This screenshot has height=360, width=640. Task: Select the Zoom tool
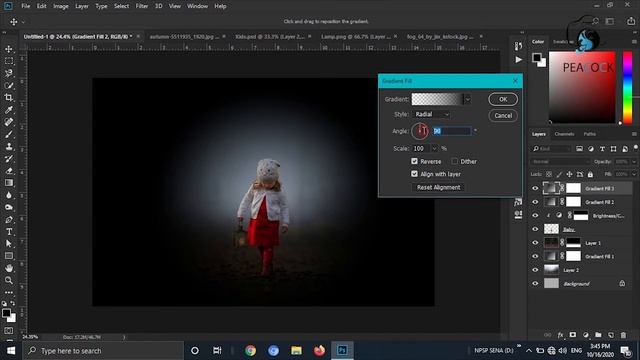[9, 280]
